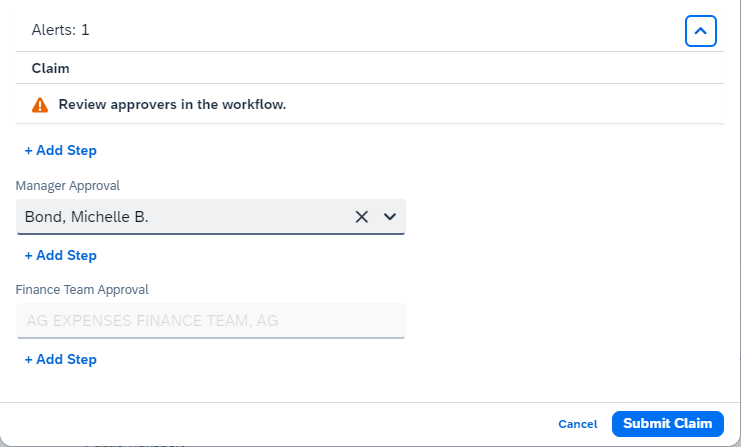Viewport: 741px width, 447px height.
Task: Click the plus sign of the middle Add Step
Action: 29,256
